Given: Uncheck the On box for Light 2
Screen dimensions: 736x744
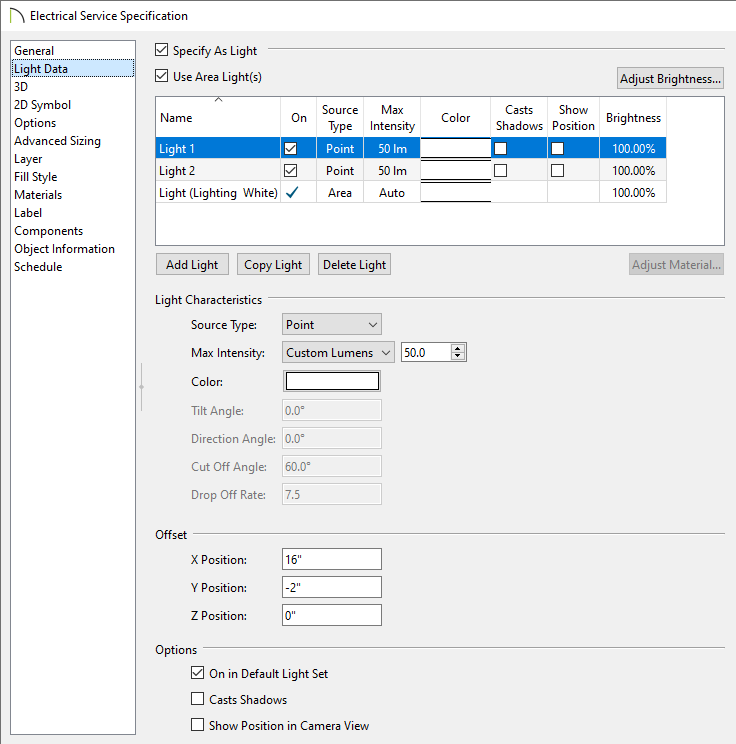Looking at the screenshot, I should [290, 170].
